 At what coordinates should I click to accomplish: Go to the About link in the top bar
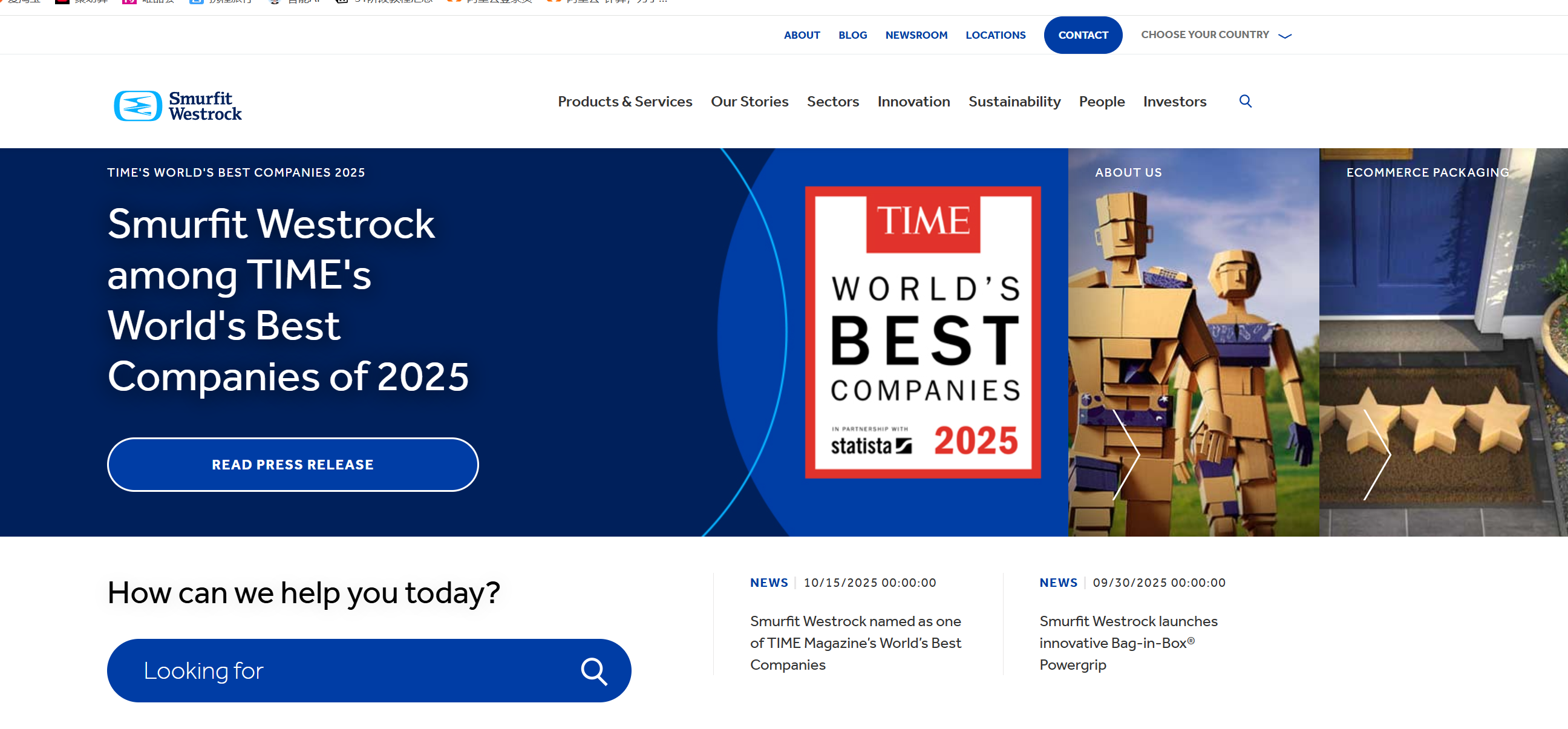pos(802,35)
